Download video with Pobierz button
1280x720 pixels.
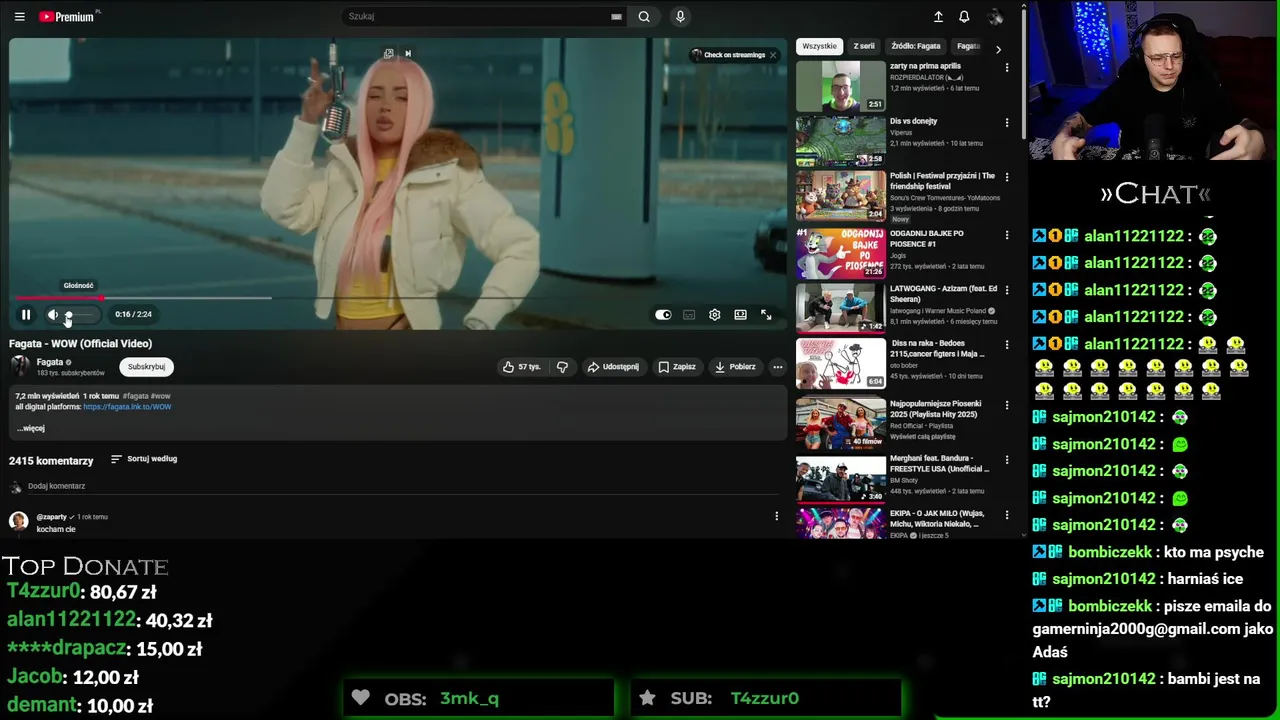[735, 367]
